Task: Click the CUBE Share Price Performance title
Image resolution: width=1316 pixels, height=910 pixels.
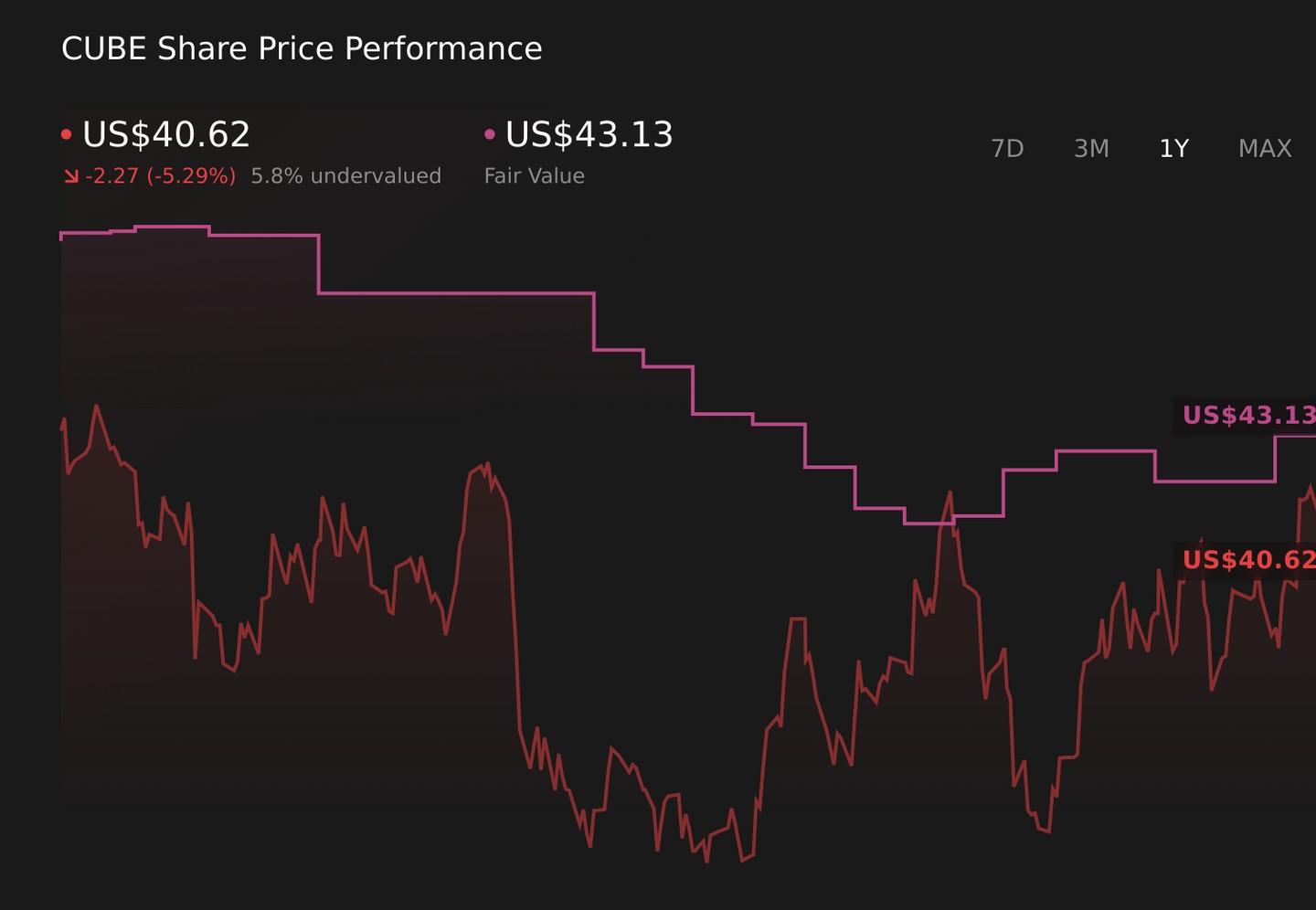Action: 302,48
